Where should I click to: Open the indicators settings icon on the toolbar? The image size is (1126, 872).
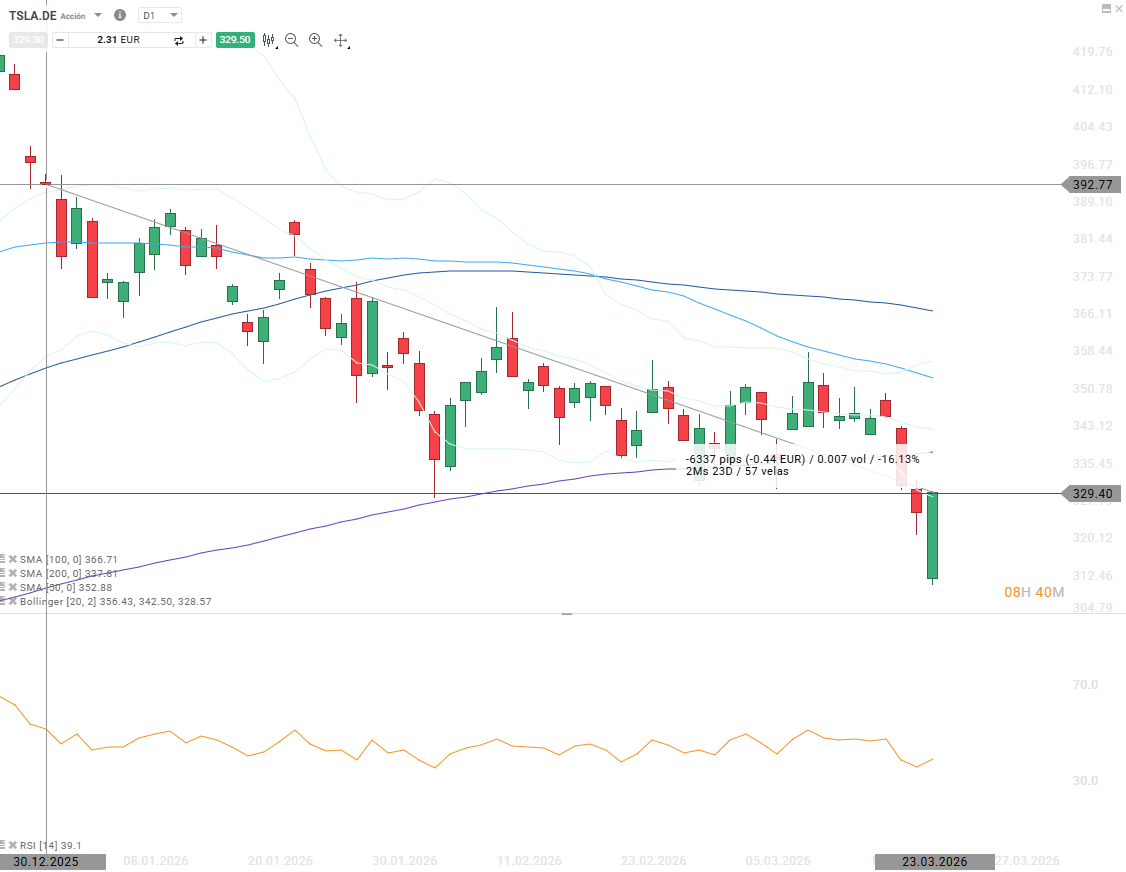(x=268, y=40)
